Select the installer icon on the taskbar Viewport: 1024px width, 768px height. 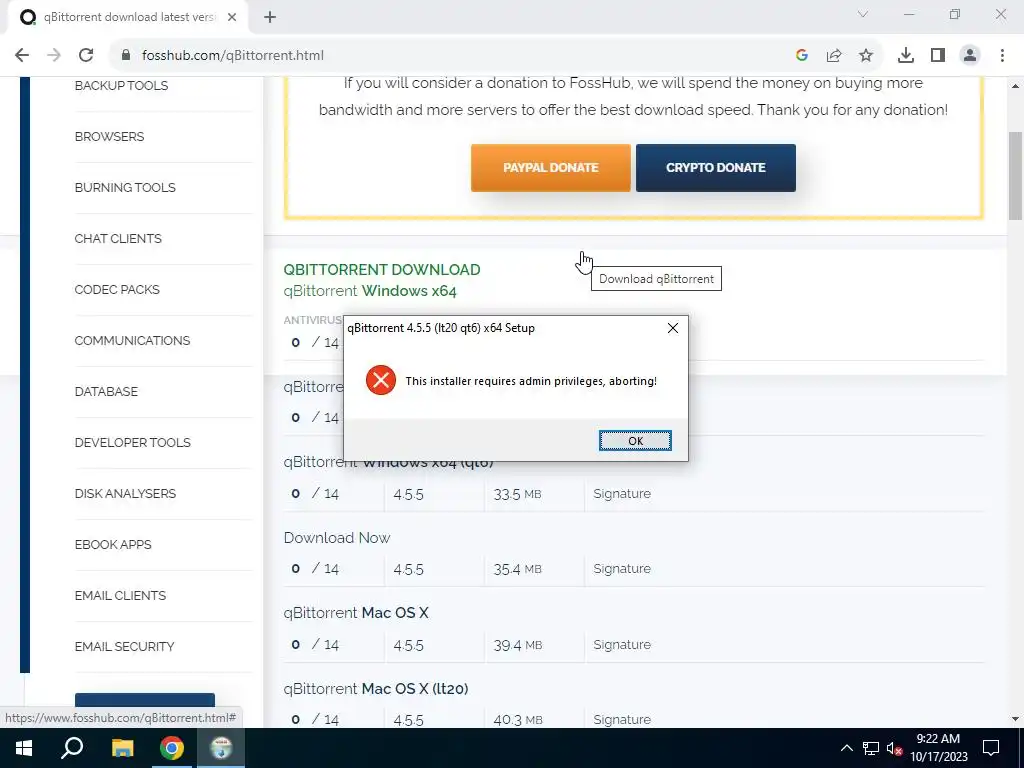221,748
